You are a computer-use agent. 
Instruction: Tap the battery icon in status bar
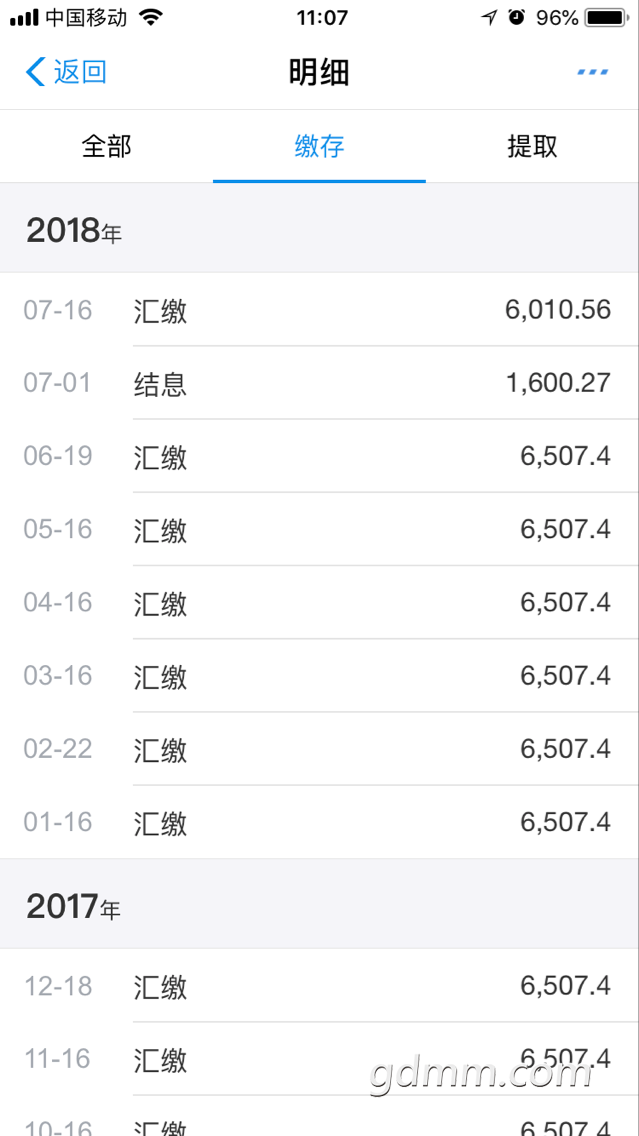click(x=606, y=17)
